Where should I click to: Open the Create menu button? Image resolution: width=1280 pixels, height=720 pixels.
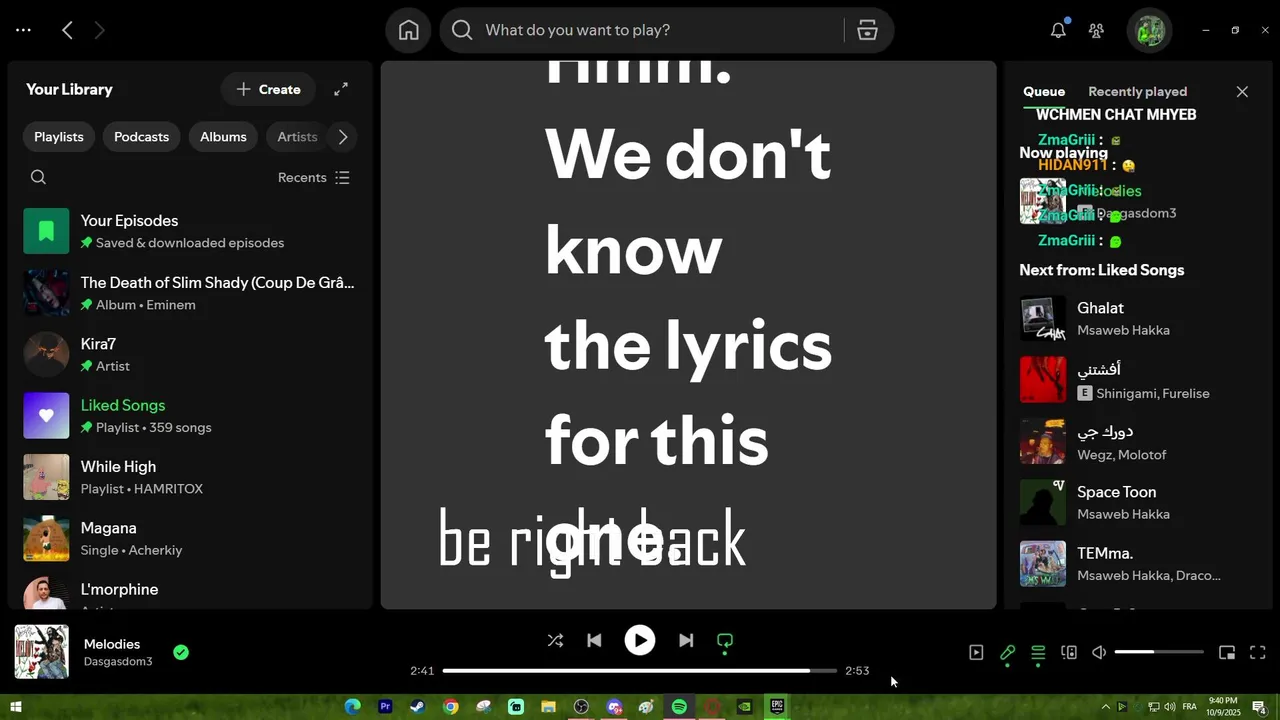(268, 89)
